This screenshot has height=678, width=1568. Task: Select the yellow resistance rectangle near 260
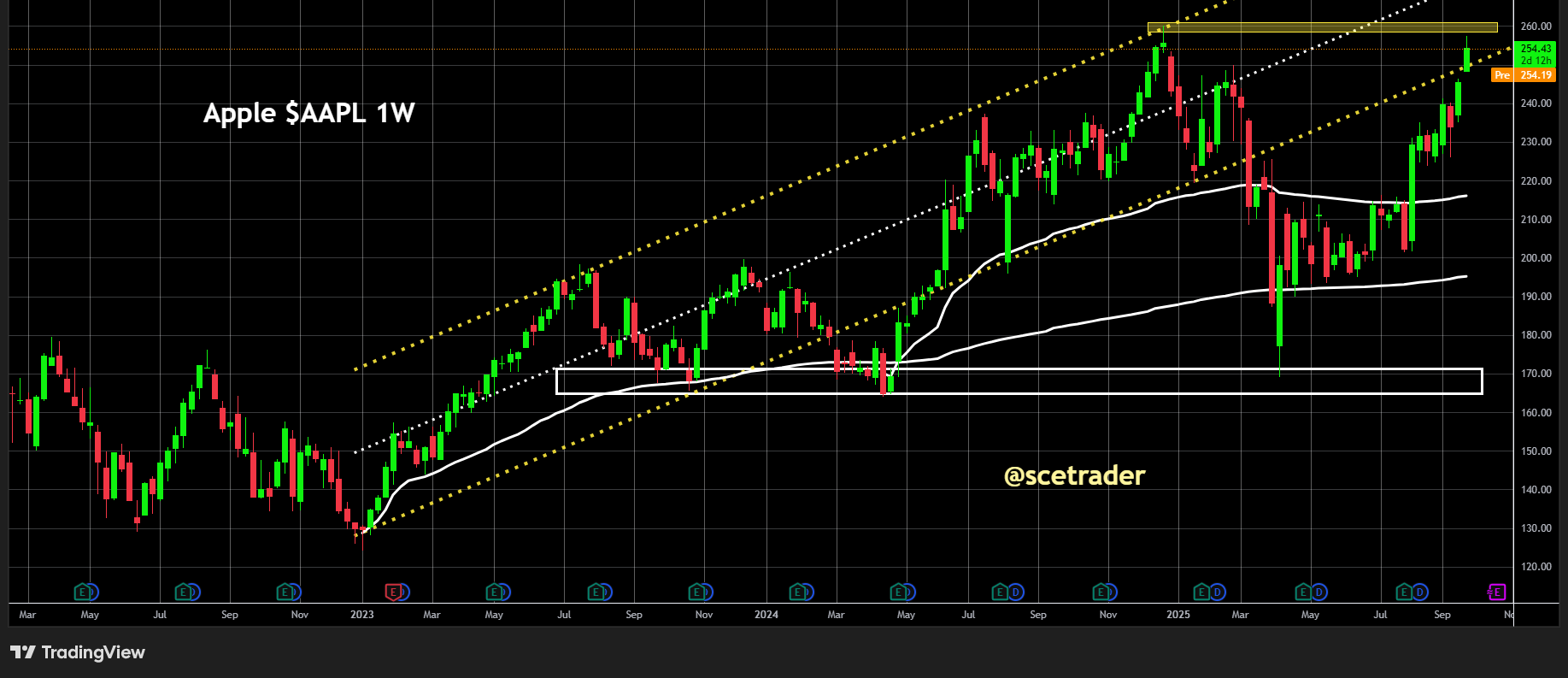[1321, 27]
